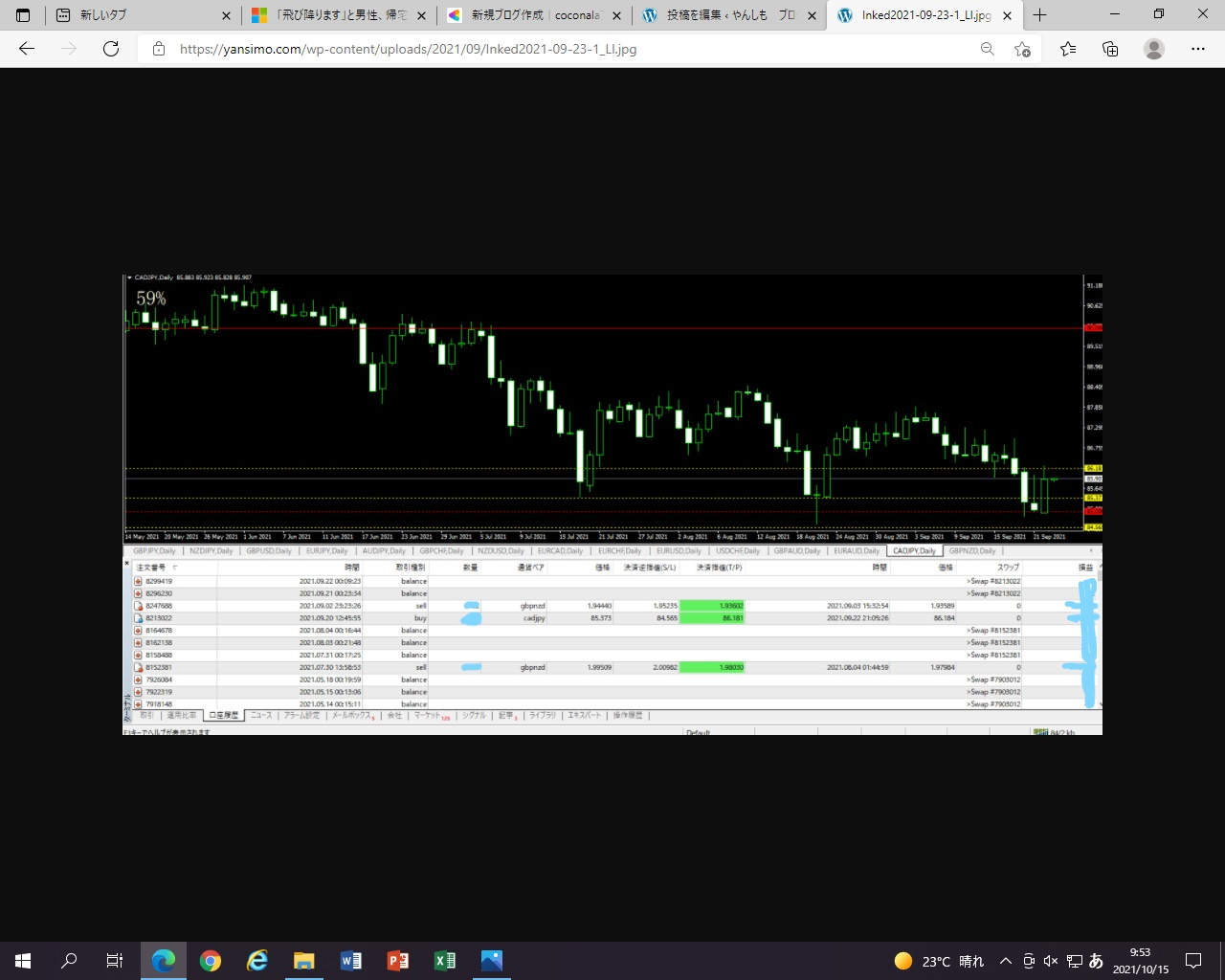Open the Windows Start menu

pos(23,961)
